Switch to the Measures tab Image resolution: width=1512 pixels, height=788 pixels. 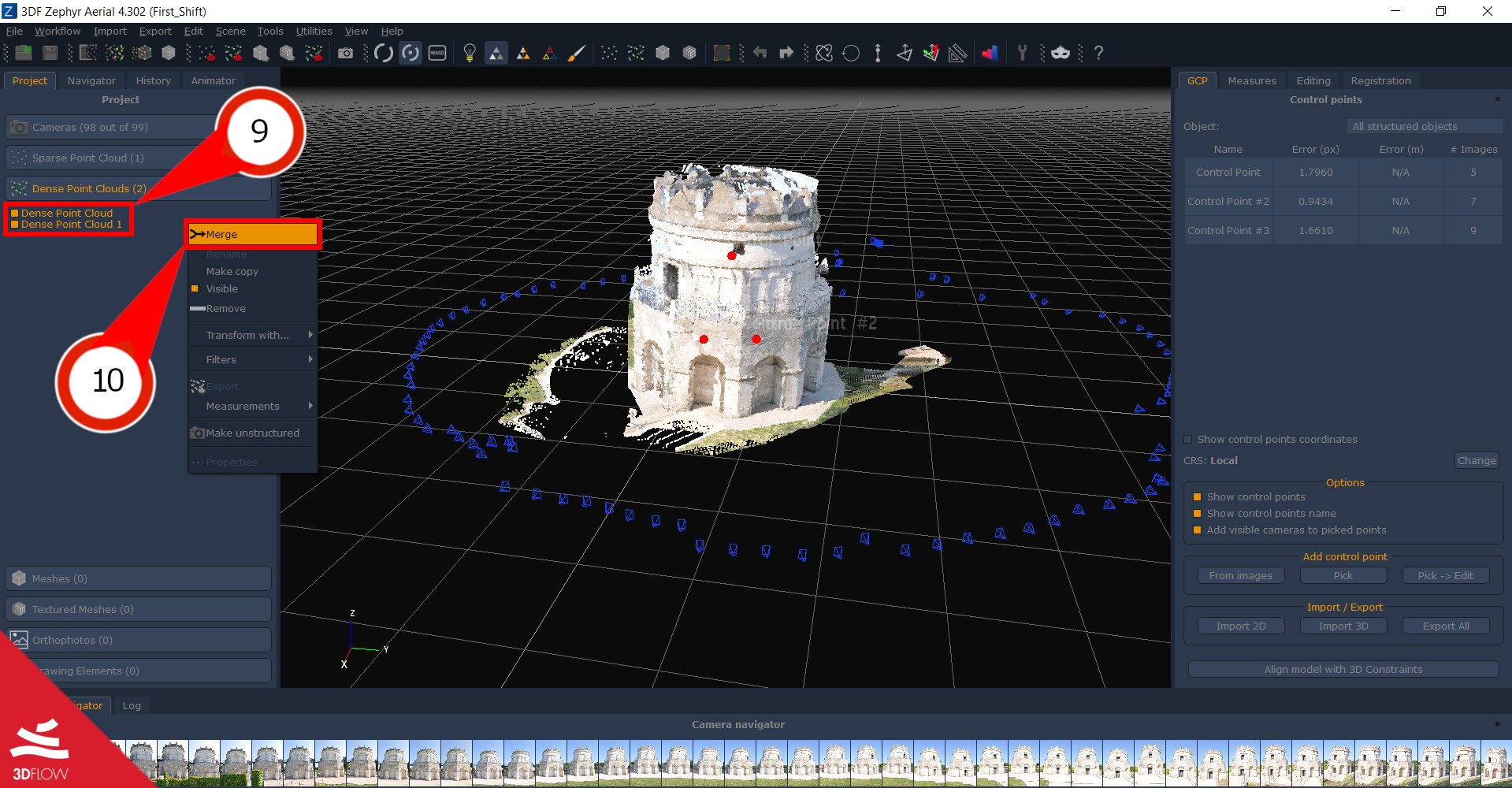tap(1252, 81)
